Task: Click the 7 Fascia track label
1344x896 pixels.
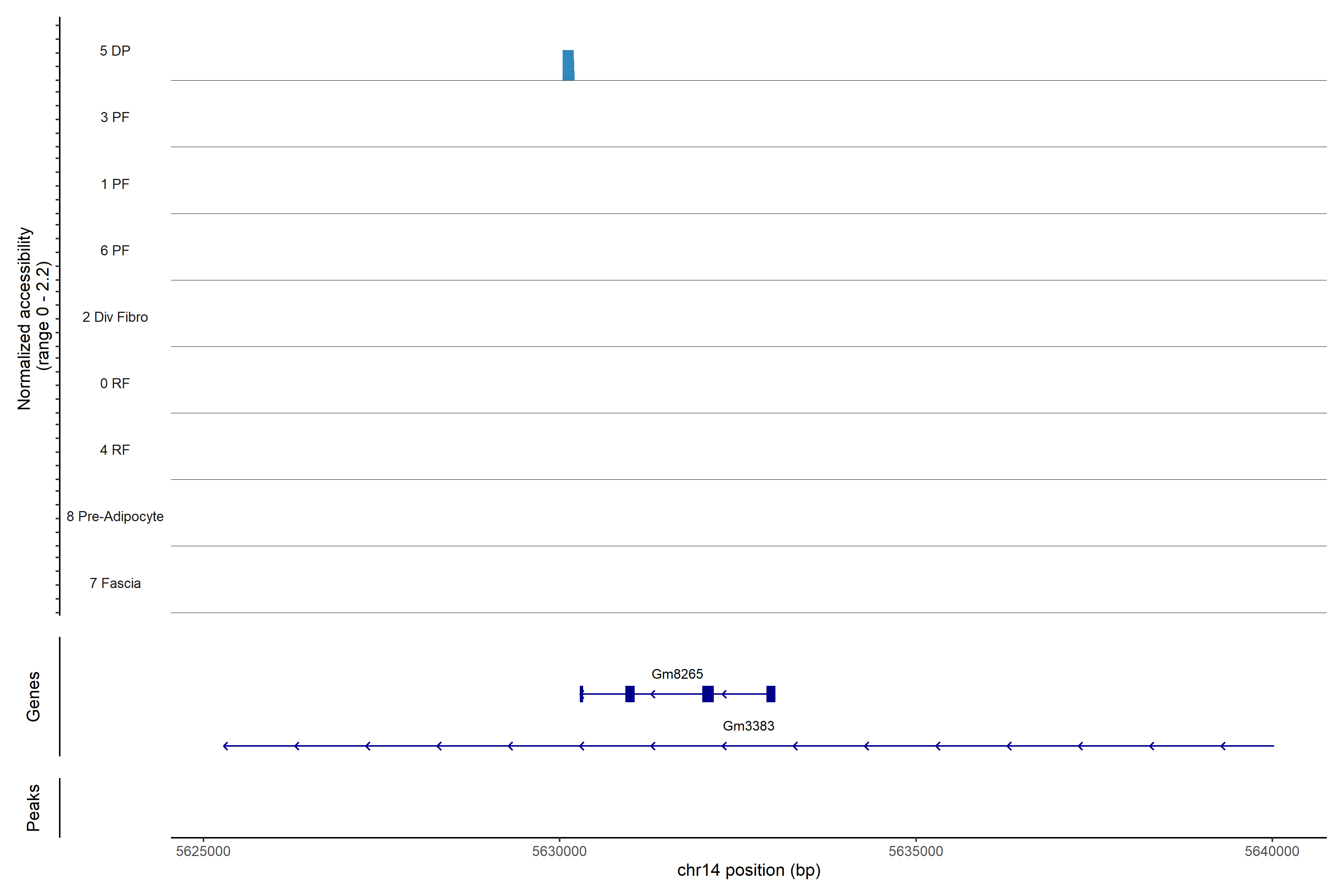Action: coord(115,583)
